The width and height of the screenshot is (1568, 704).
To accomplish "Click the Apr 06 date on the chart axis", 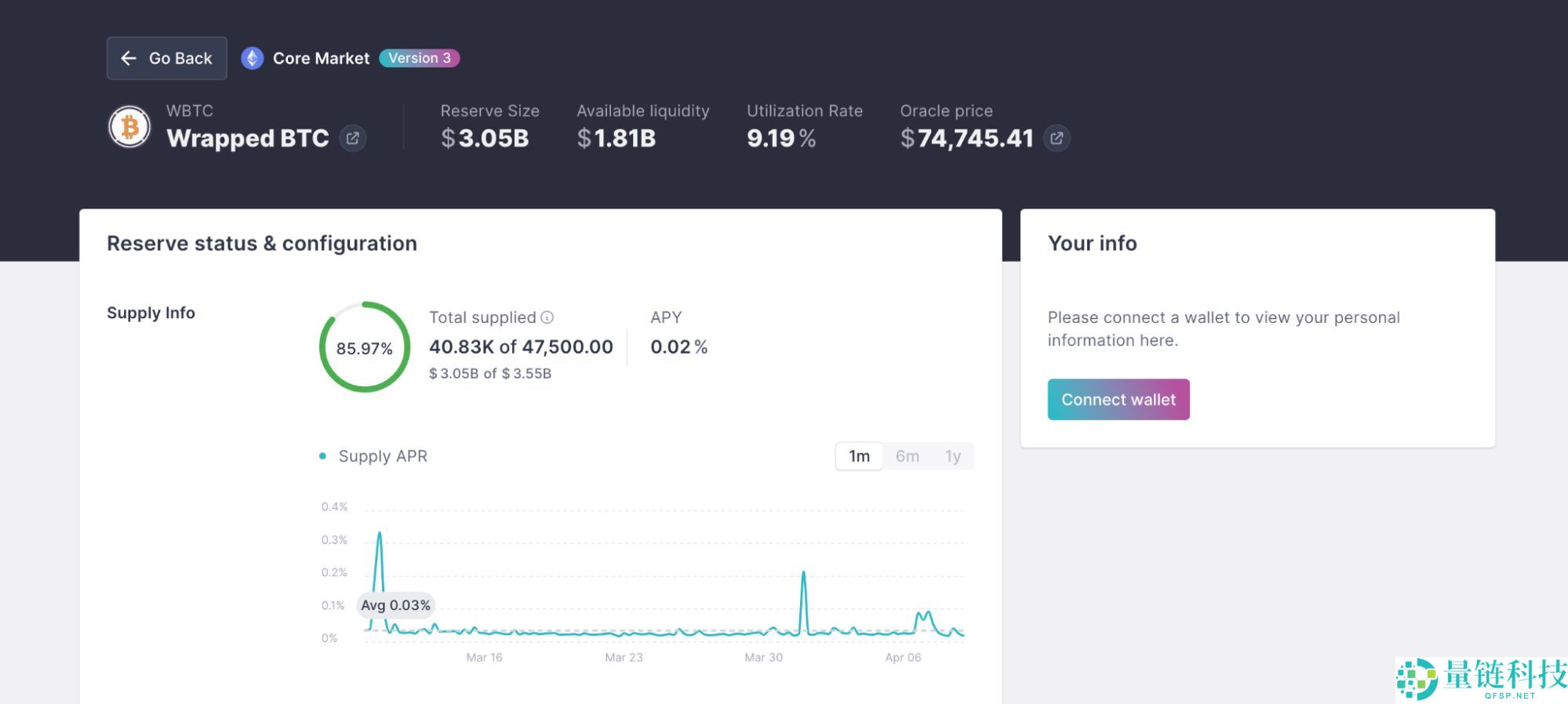I will click(903, 657).
